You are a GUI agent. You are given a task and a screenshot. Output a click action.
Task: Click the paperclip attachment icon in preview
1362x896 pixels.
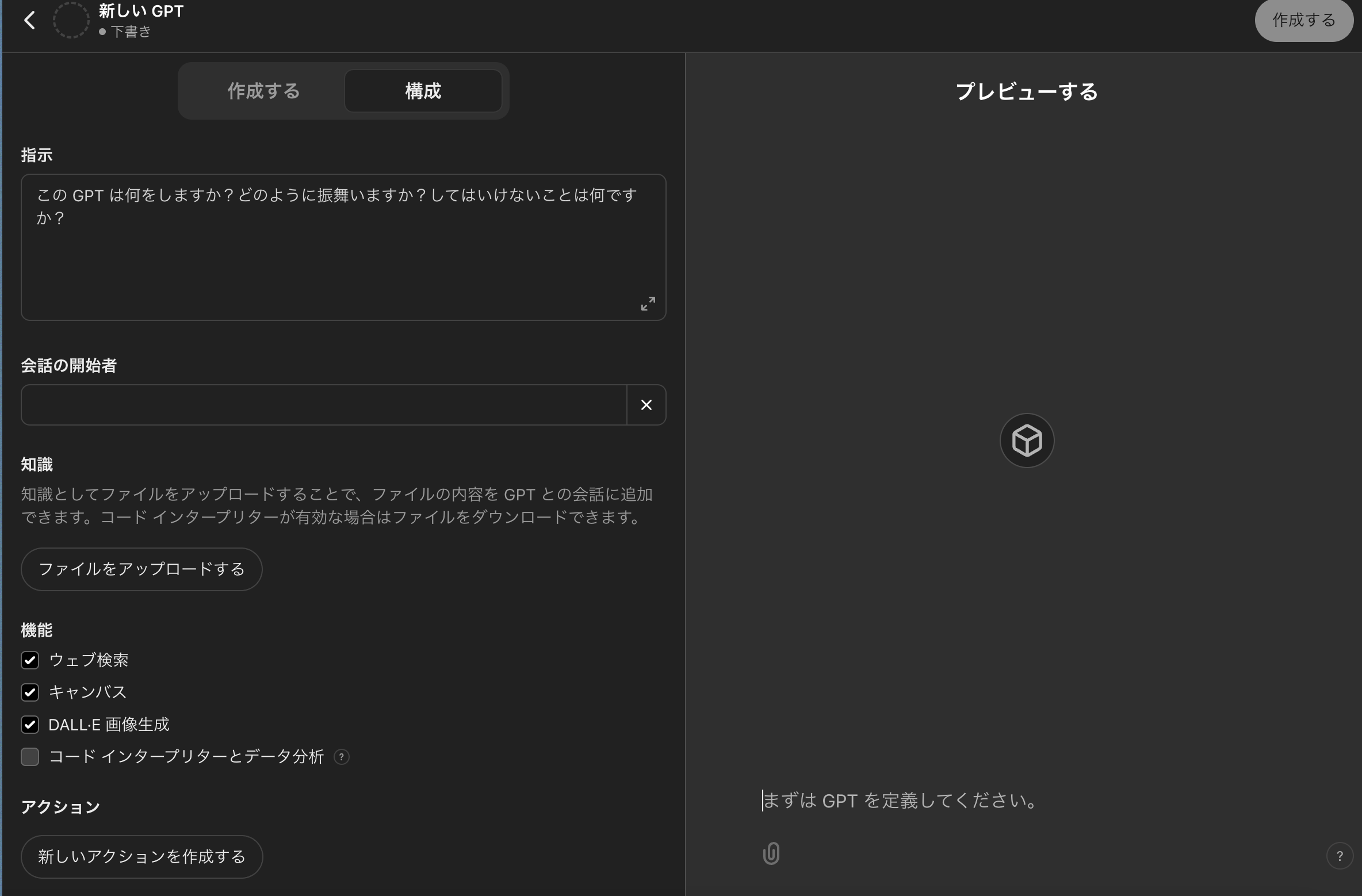pyautogui.click(x=771, y=854)
